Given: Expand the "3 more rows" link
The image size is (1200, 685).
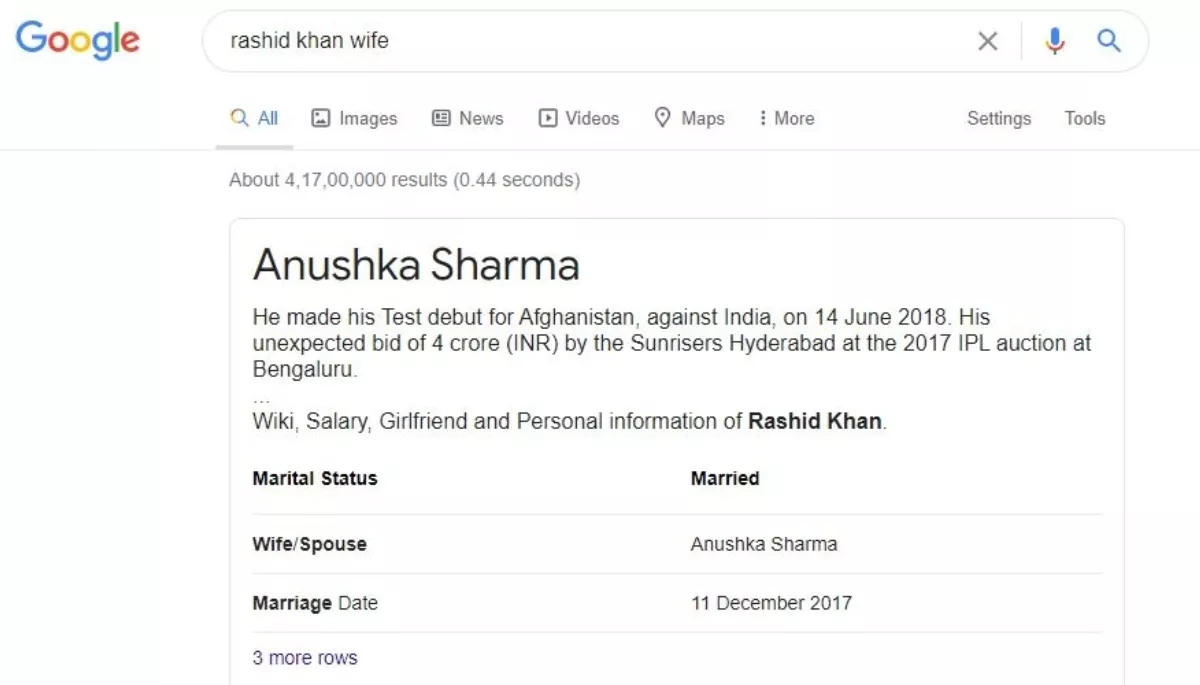Looking at the screenshot, I should pyautogui.click(x=305, y=658).
